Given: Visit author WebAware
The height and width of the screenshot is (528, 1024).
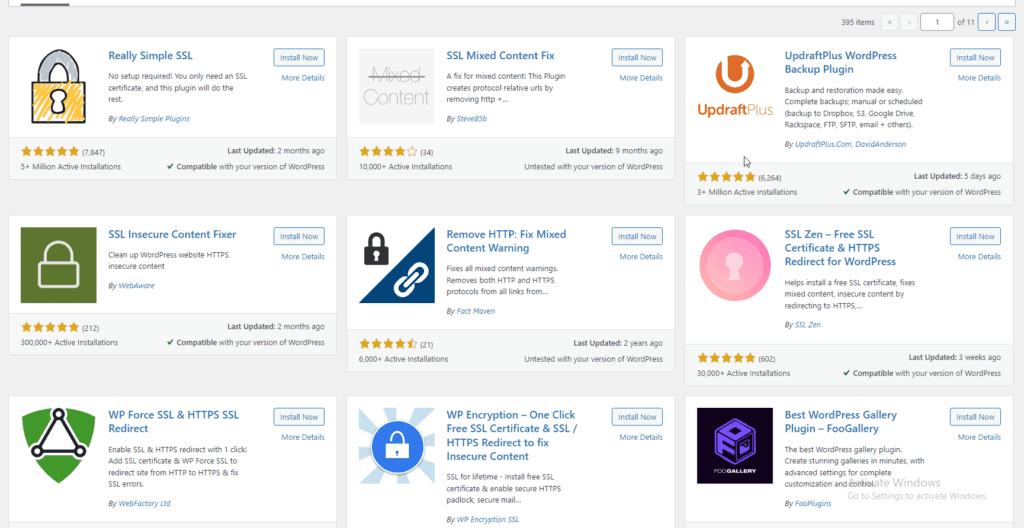Looking at the screenshot, I should pyautogui.click(x=136, y=286).
